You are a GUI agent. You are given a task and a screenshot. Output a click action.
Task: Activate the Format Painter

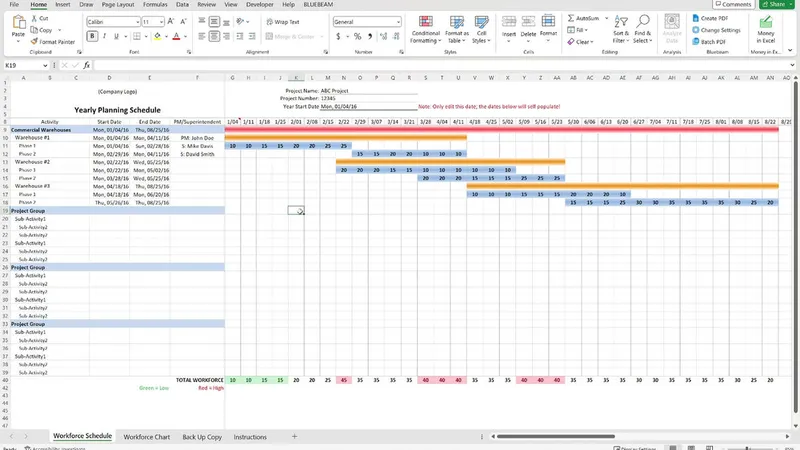point(53,42)
